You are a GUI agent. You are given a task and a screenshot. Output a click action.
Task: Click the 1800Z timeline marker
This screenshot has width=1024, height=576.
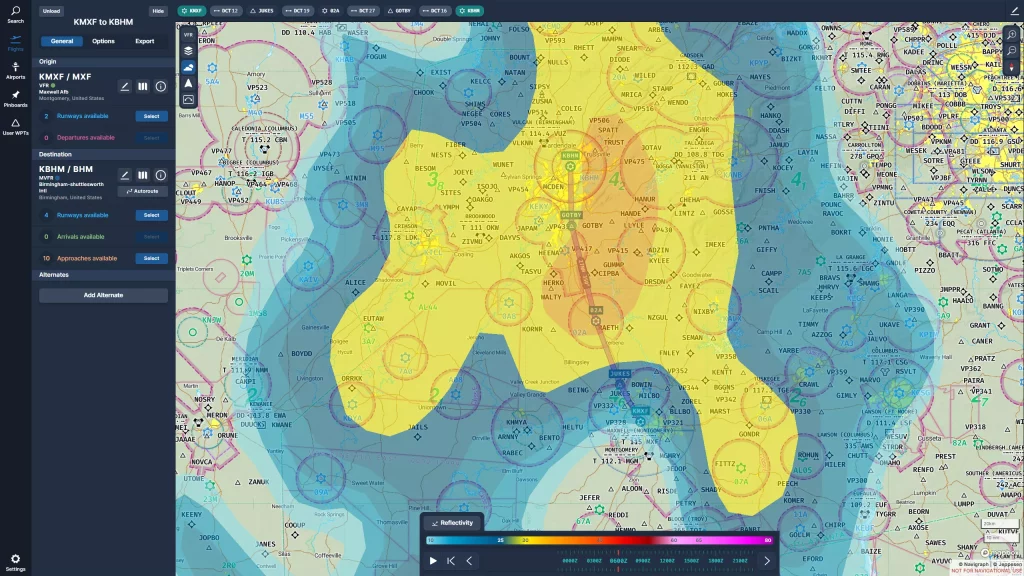pos(715,560)
